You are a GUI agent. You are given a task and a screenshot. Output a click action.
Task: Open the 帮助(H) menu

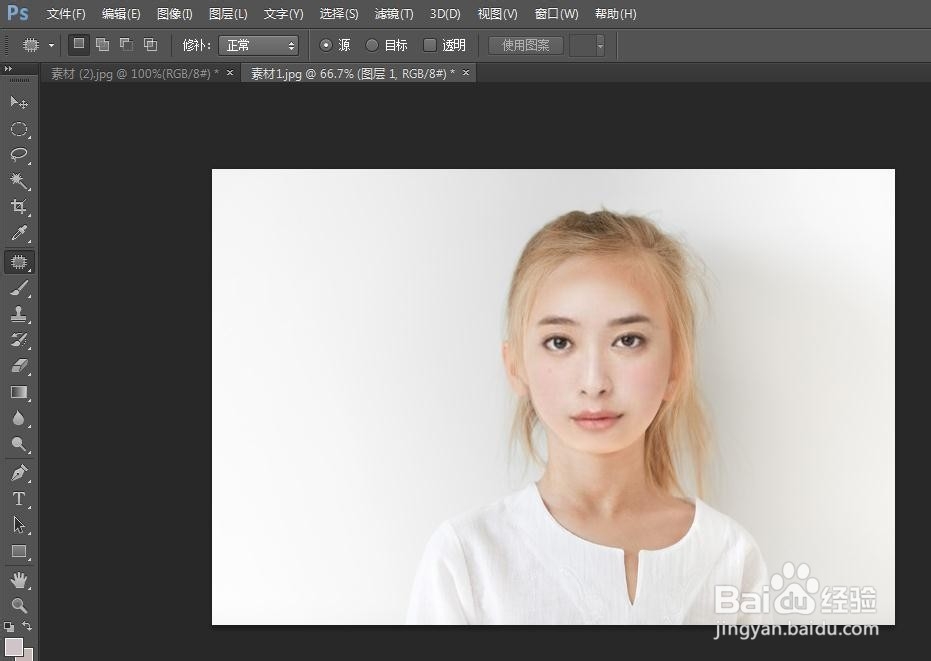pyautogui.click(x=615, y=14)
